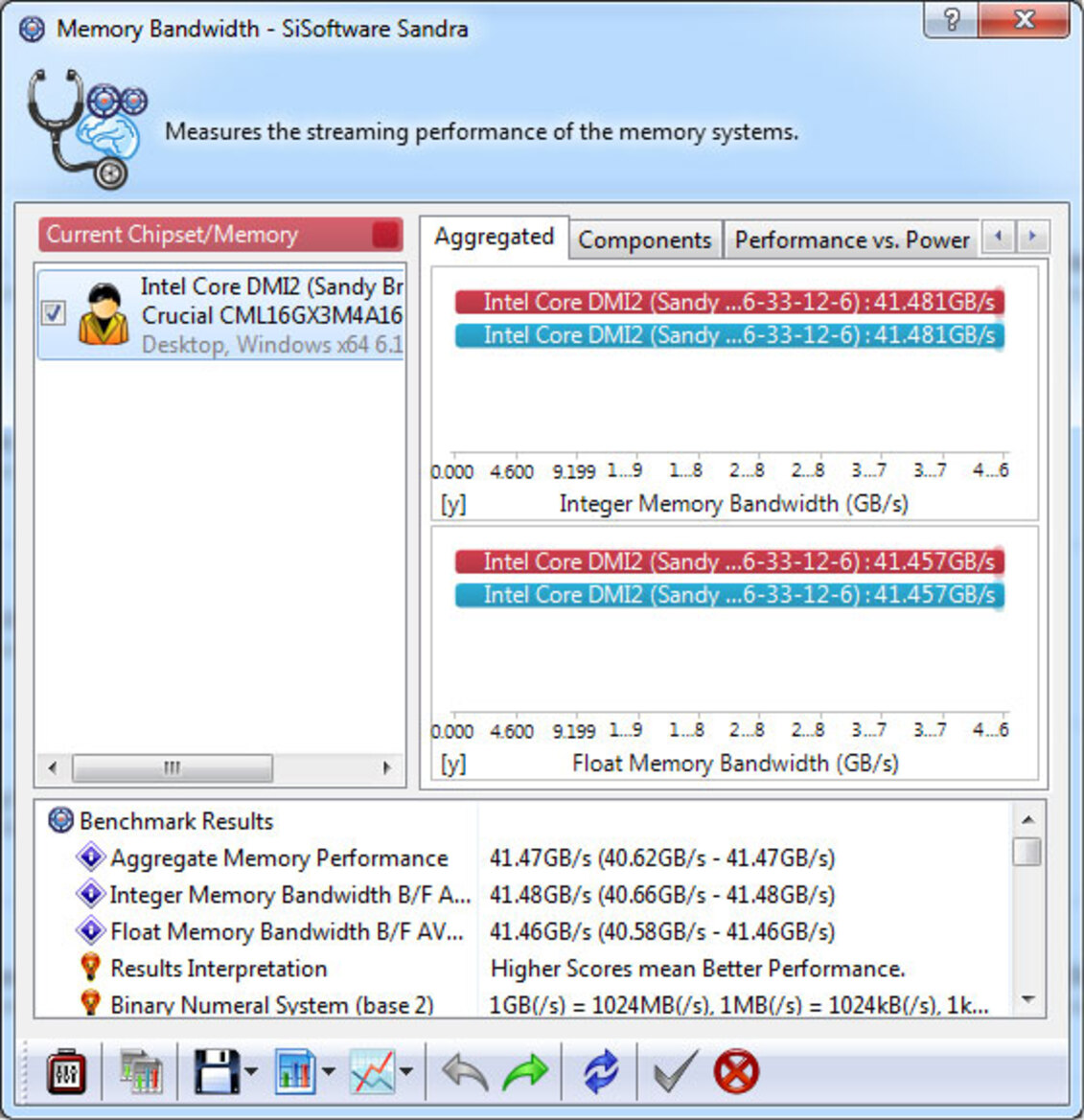The height and width of the screenshot is (1120, 1084).
Task: Click lightbulb icon beside Binary Numeral System
Action: click(90, 1003)
